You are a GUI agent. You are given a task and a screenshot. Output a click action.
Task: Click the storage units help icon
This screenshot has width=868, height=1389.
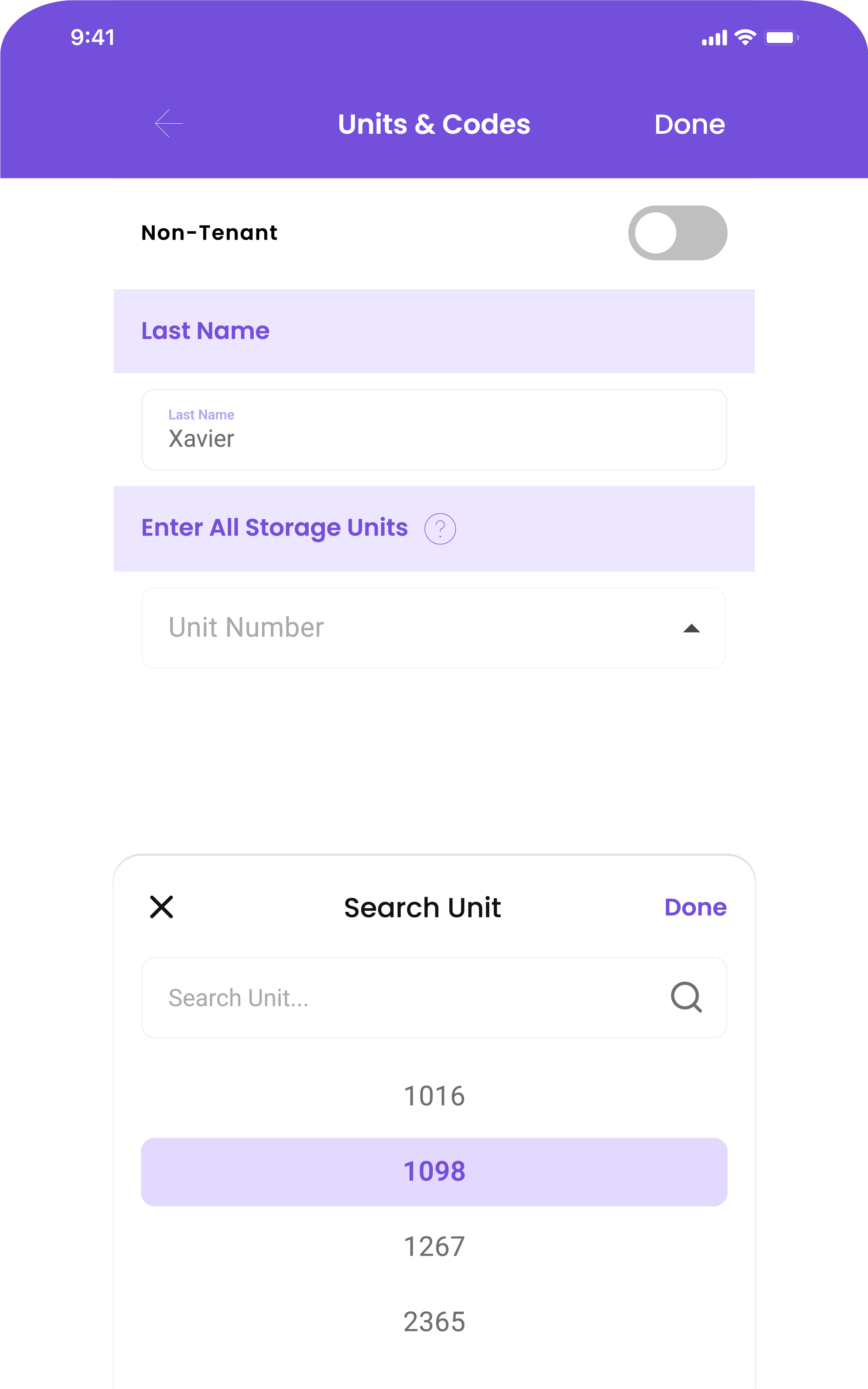tap(440, 528)
